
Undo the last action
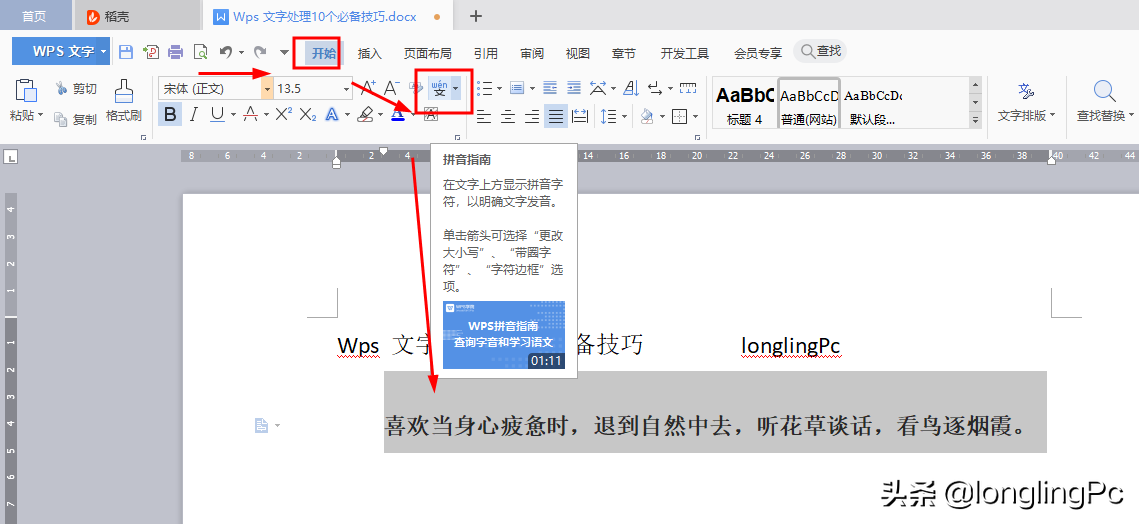tap(226, 52)
